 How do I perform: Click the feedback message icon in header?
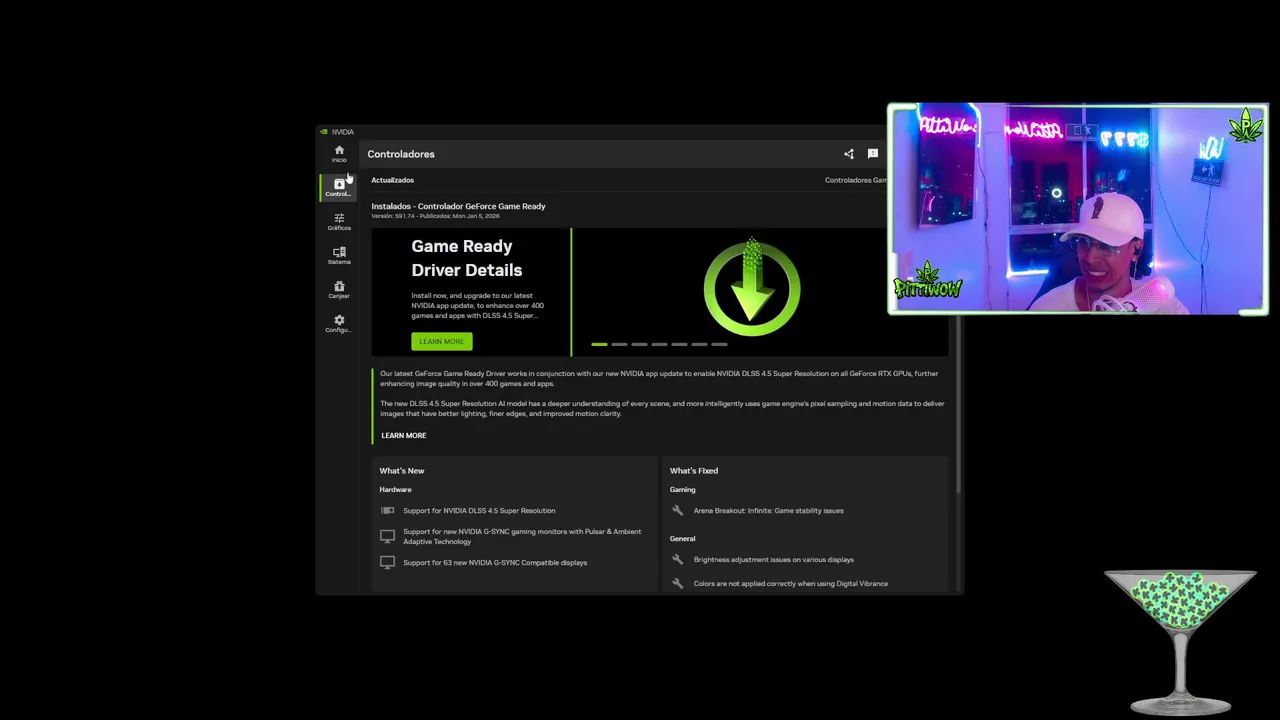coord(873,154)
